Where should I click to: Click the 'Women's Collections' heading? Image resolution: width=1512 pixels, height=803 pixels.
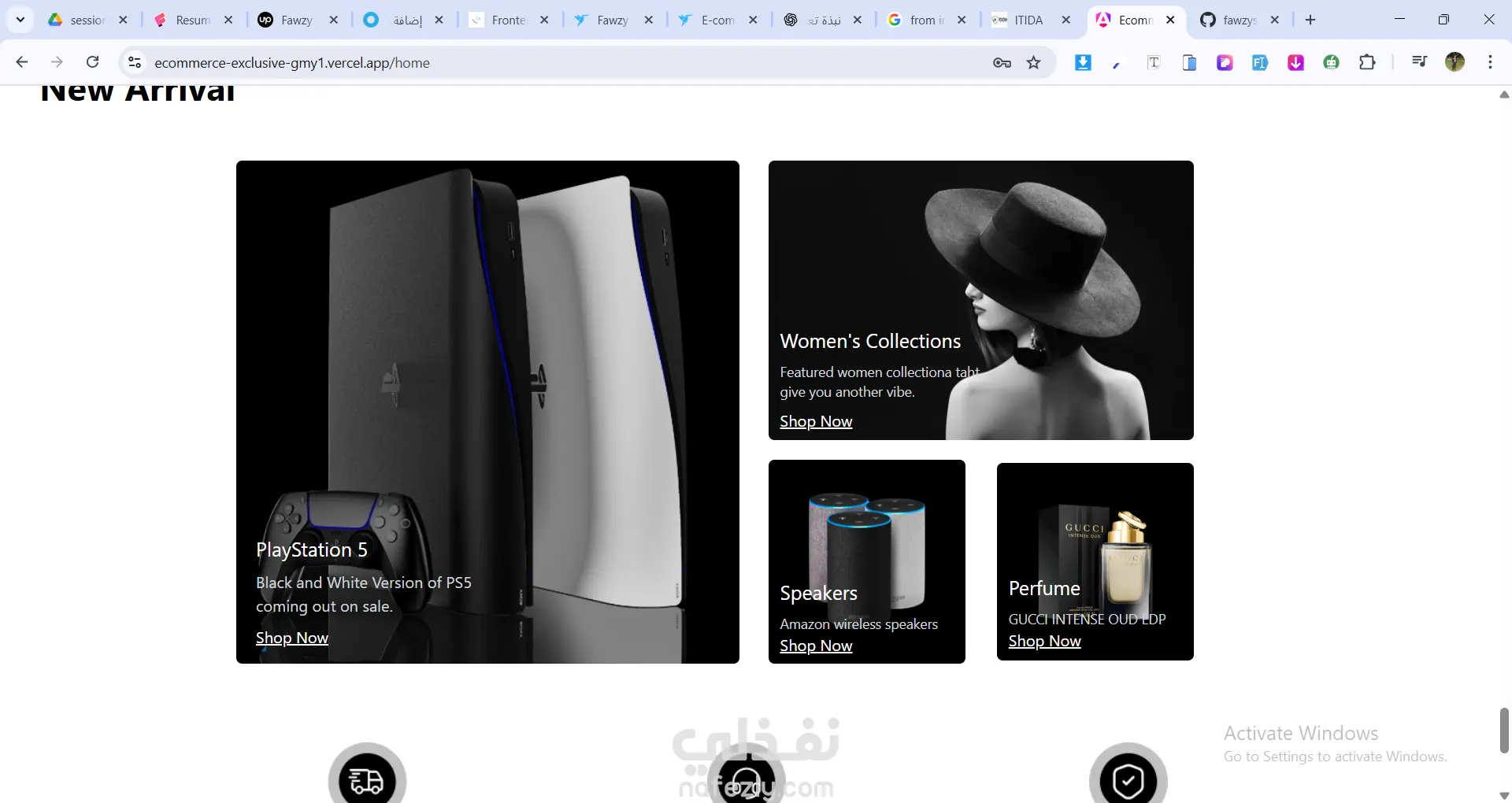coord(870,341)
